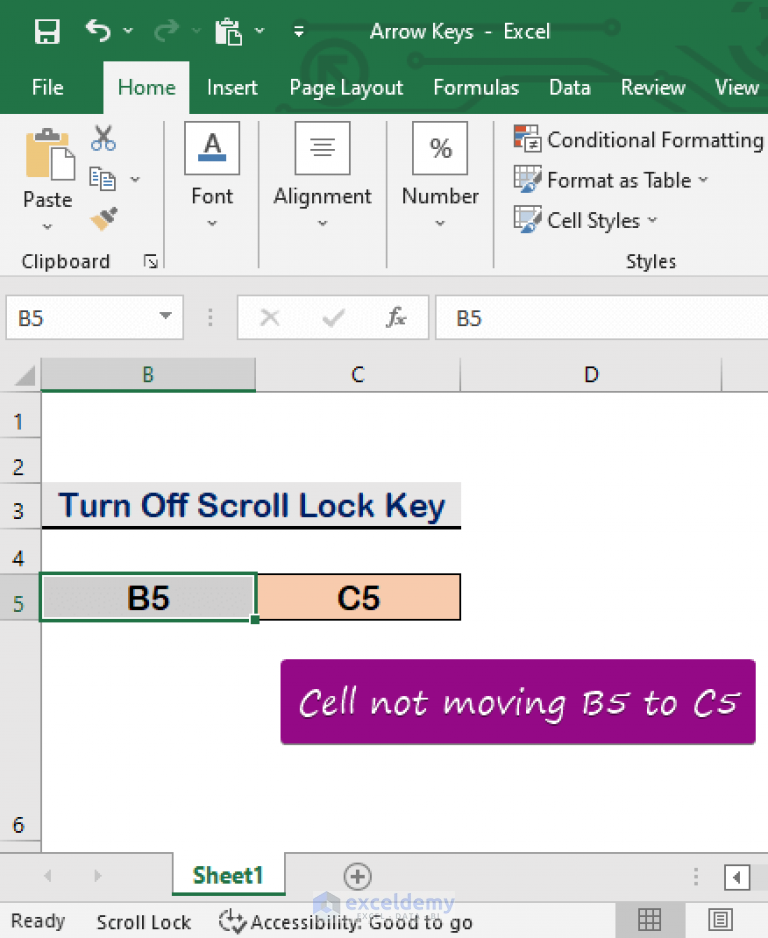Screen dimensions: 768x938
Task: Open the Review tab
Action: (653, 87)
